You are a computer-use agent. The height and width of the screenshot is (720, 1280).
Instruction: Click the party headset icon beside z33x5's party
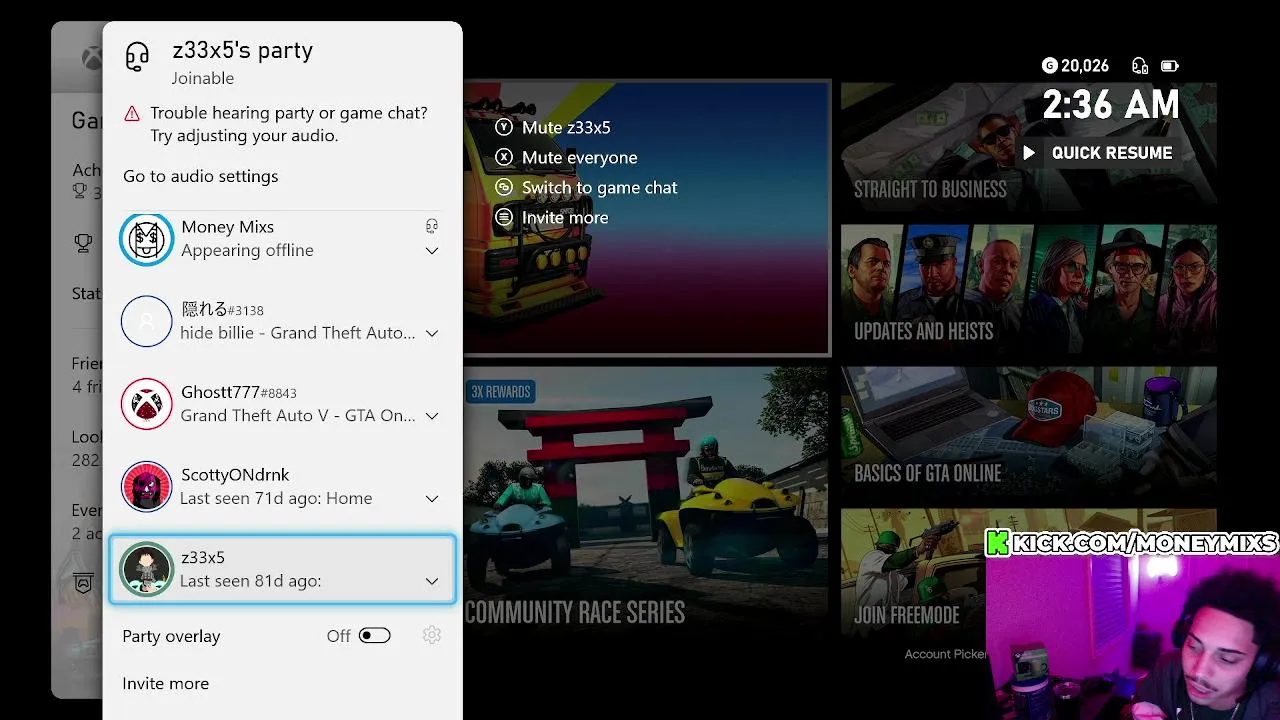click(x=137, y=56)
